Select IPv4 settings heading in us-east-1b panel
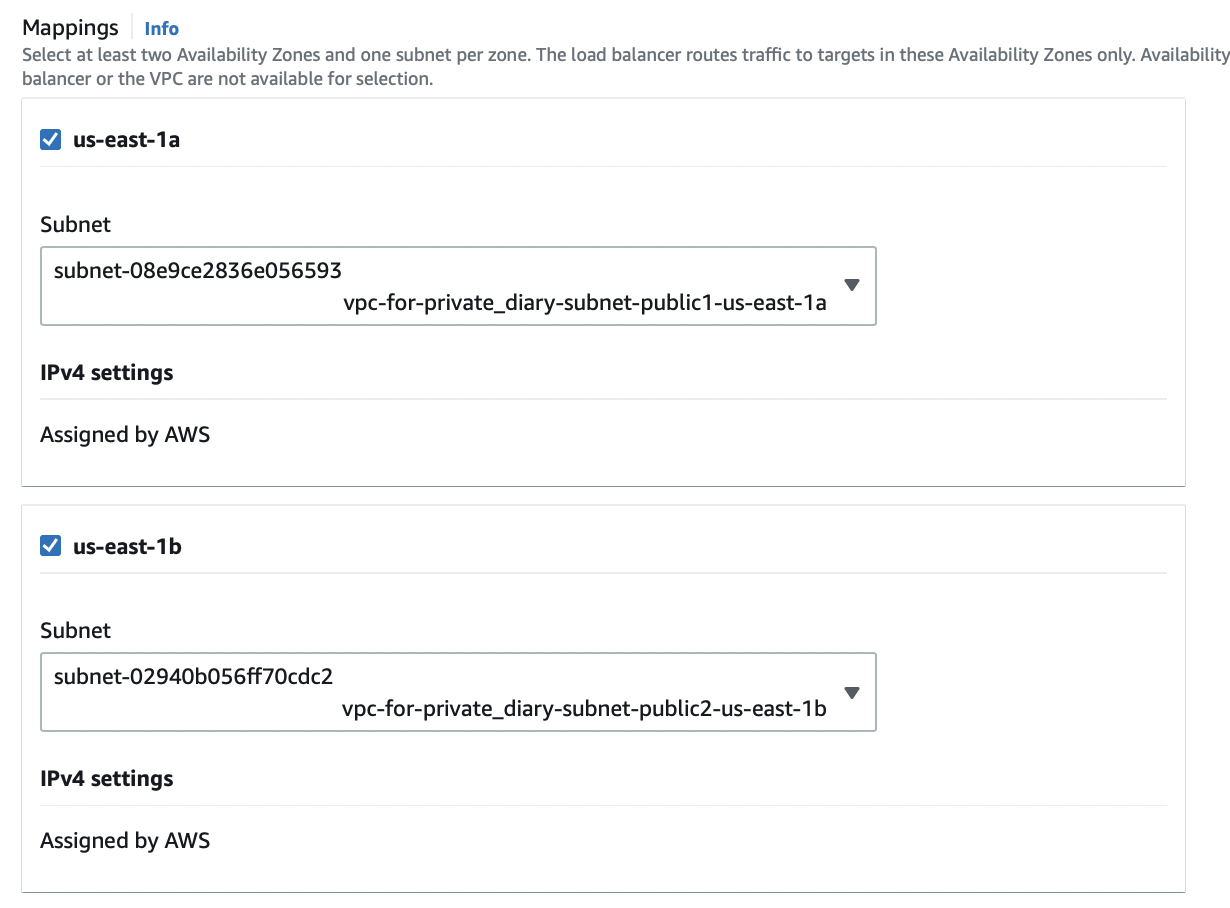 [106, 779]
